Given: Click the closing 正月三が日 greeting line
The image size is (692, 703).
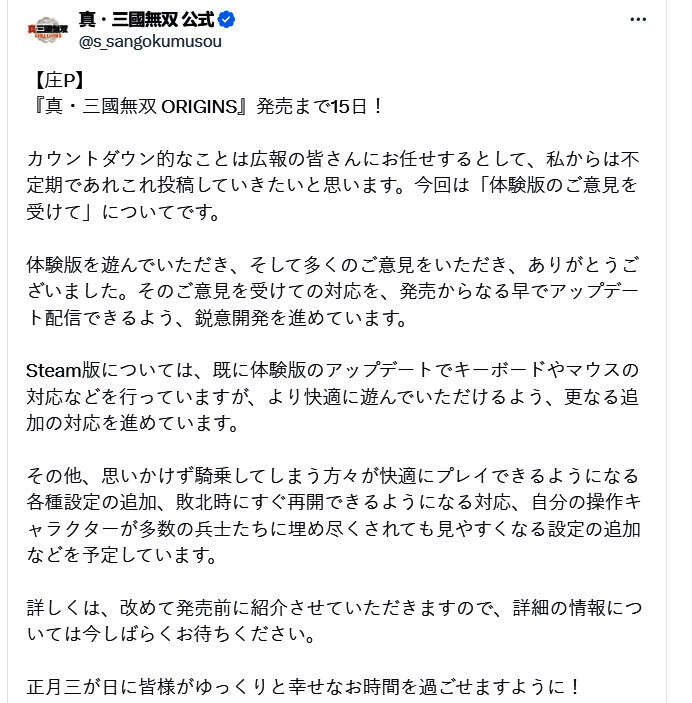Looking at the screenshot, I should click(304, 686).
